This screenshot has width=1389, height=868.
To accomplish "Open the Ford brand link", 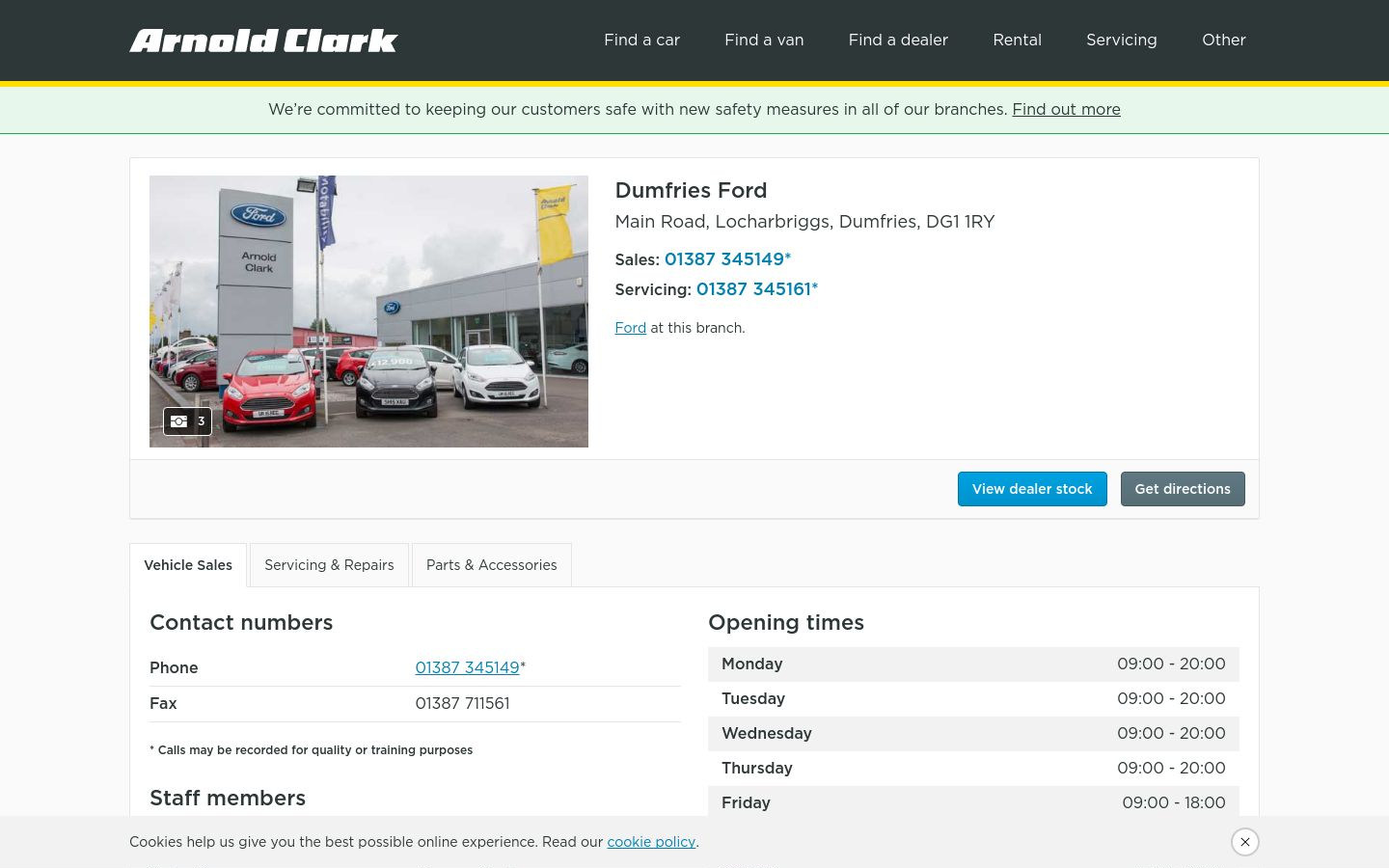I will (630, 328).
